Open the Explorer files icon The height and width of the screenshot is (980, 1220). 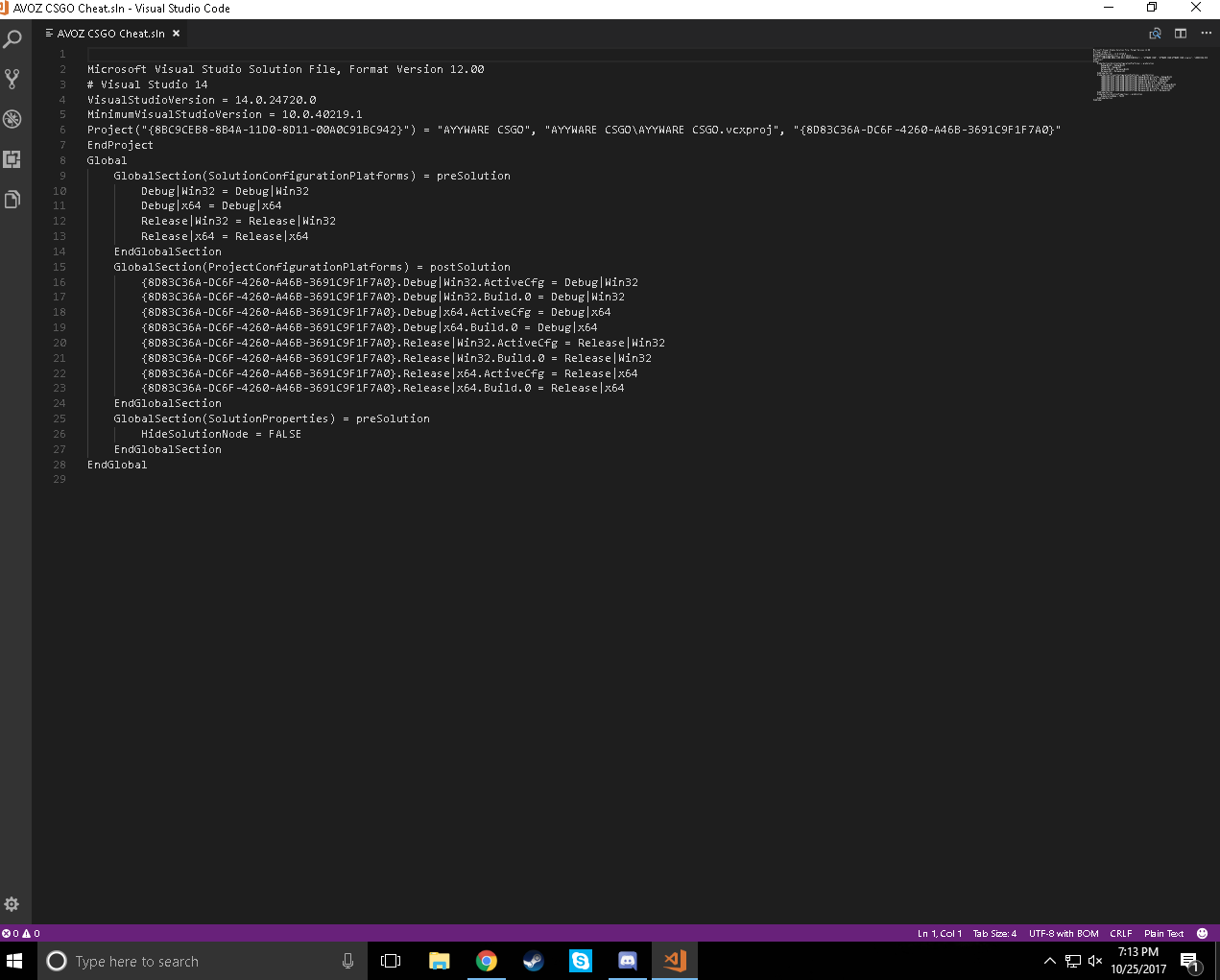coord(12,200)
